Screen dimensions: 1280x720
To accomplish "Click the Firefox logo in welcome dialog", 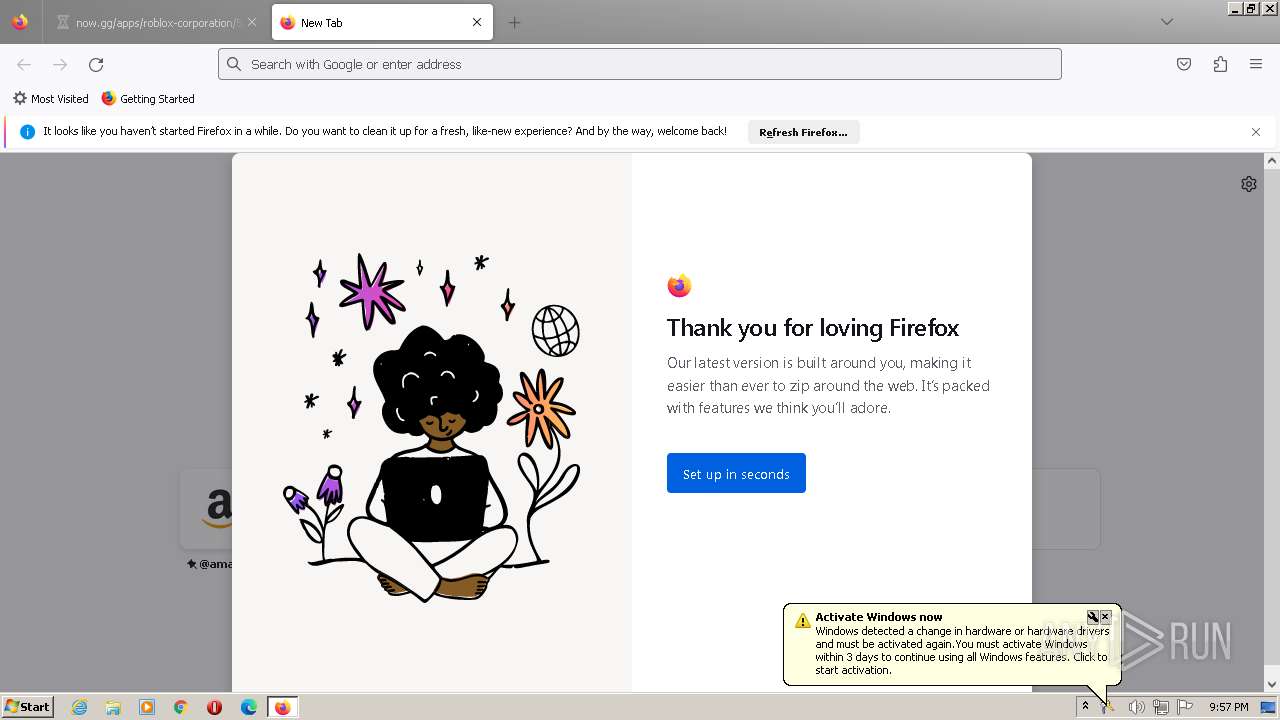I will point(679,286).
